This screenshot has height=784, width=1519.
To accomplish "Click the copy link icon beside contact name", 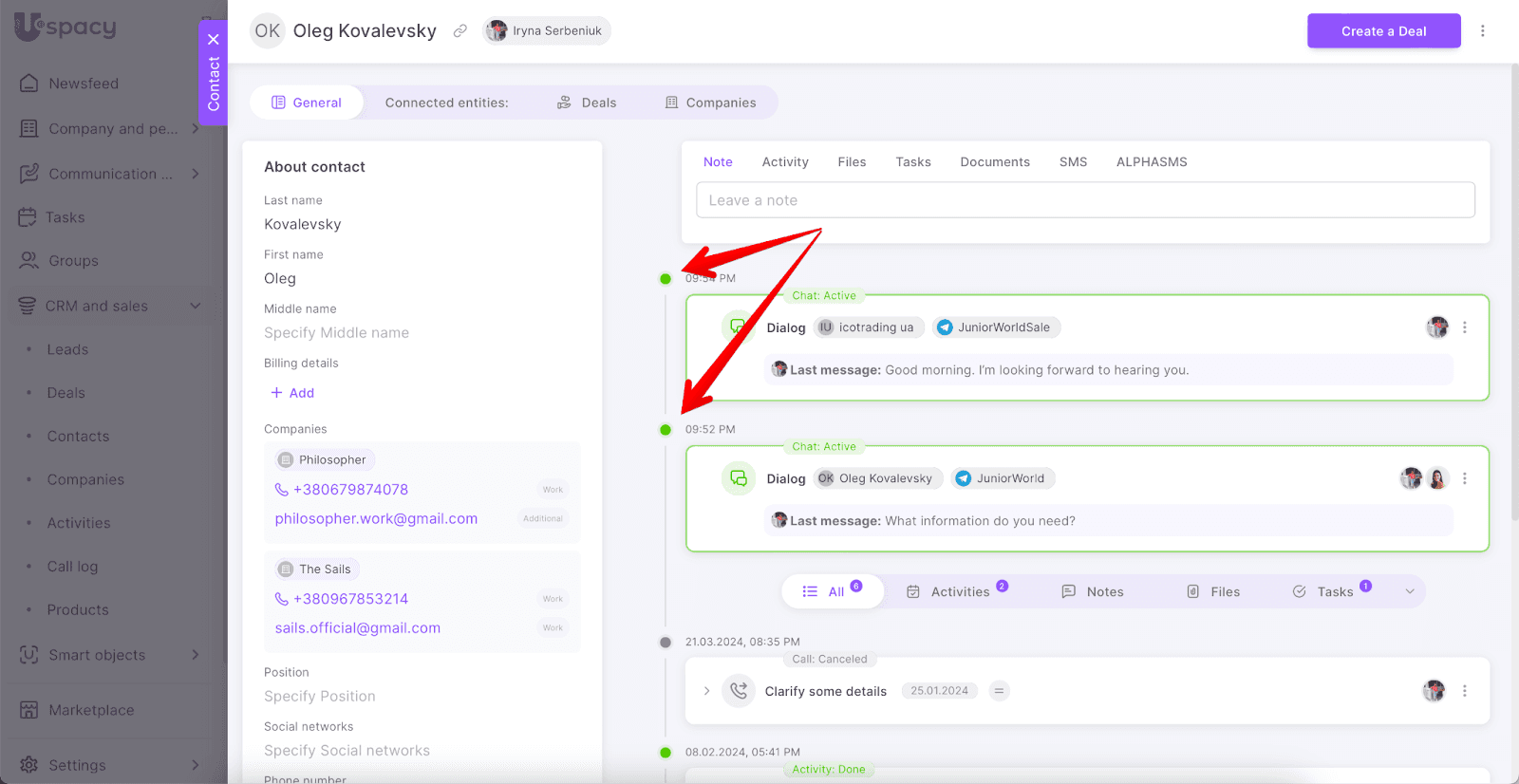I will [x=460, y=31].
